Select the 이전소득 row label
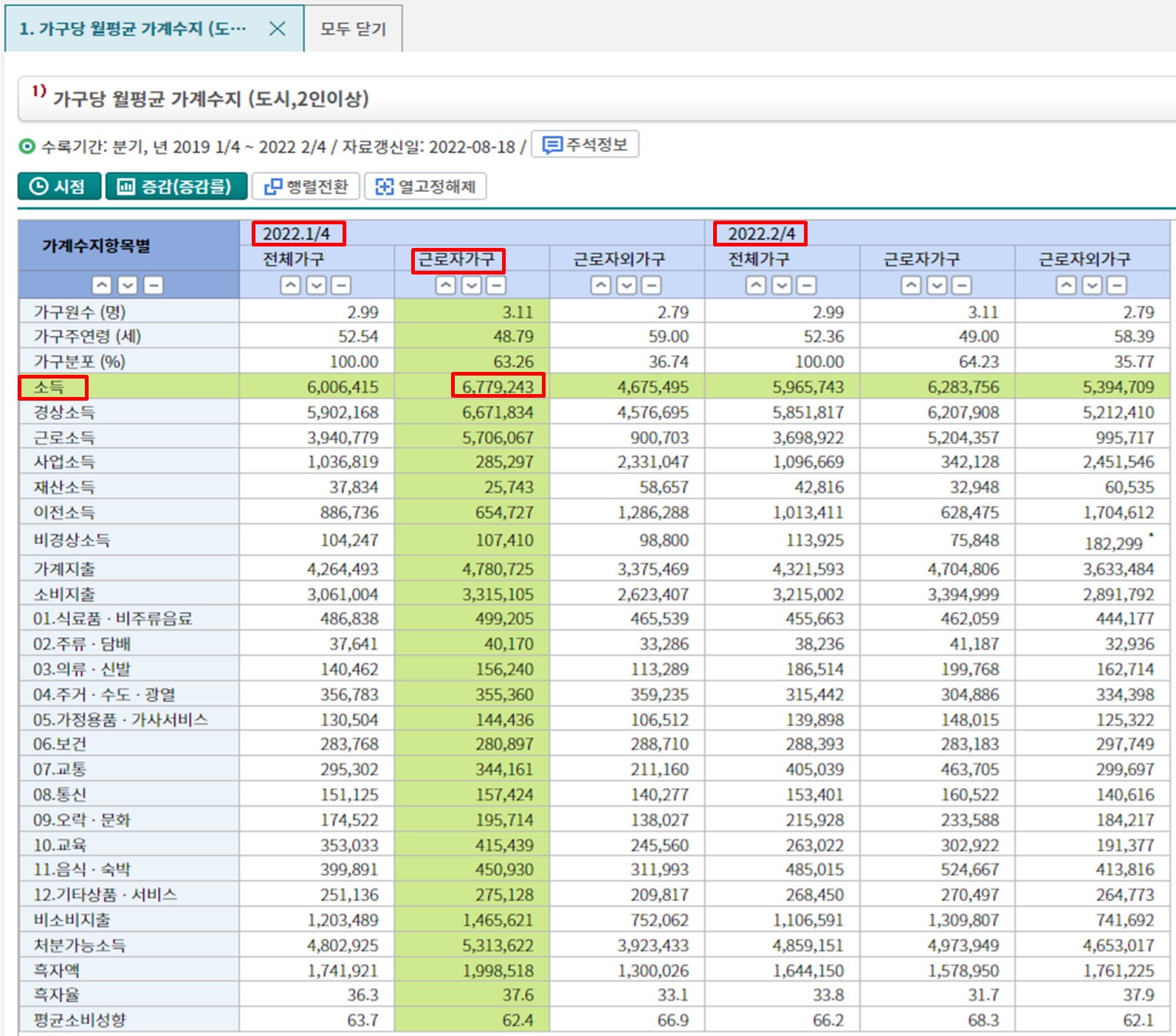 pos(64,512)
